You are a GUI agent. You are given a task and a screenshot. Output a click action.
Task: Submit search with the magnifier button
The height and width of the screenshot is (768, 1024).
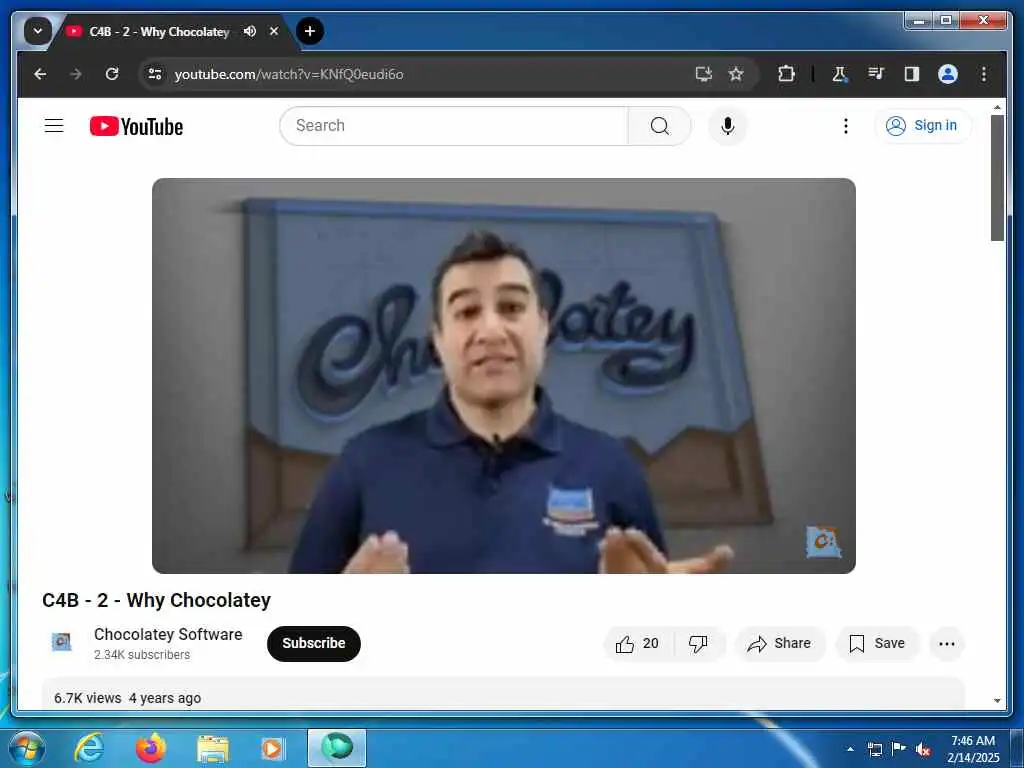pyautogui.click(x=660, y=125)
